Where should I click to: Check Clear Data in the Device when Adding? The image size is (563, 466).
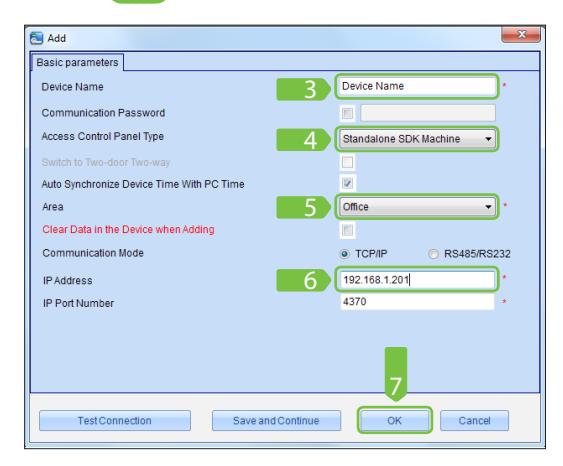347,230
